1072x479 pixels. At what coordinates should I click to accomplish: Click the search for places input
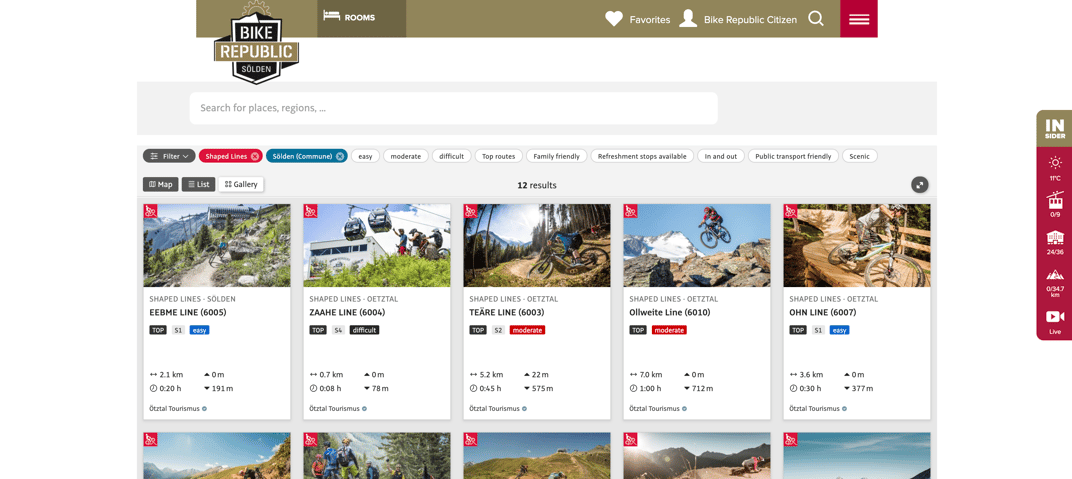click(453, 108)
